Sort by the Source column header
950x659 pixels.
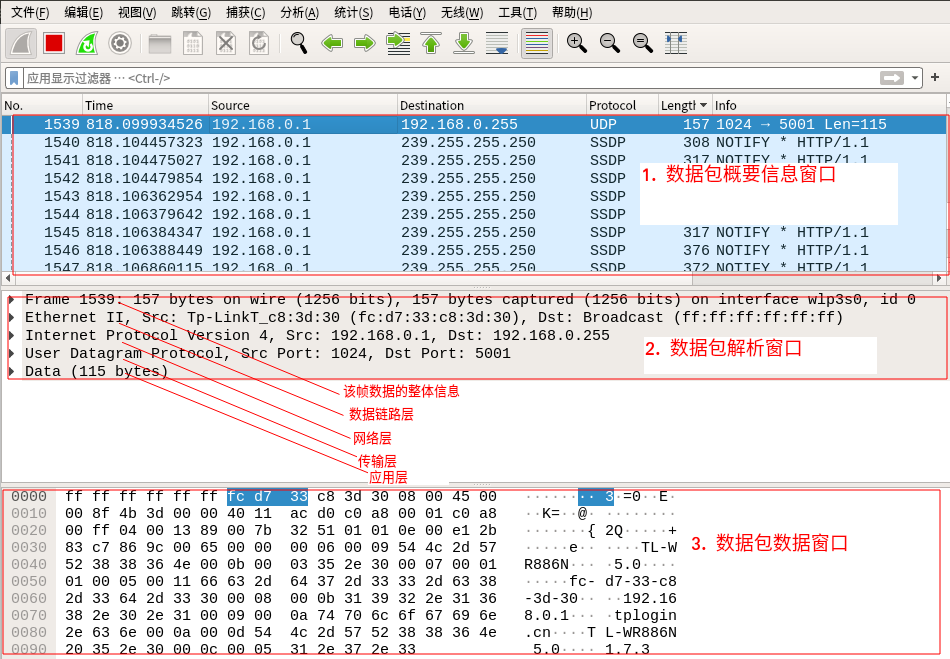coord(303,105)
